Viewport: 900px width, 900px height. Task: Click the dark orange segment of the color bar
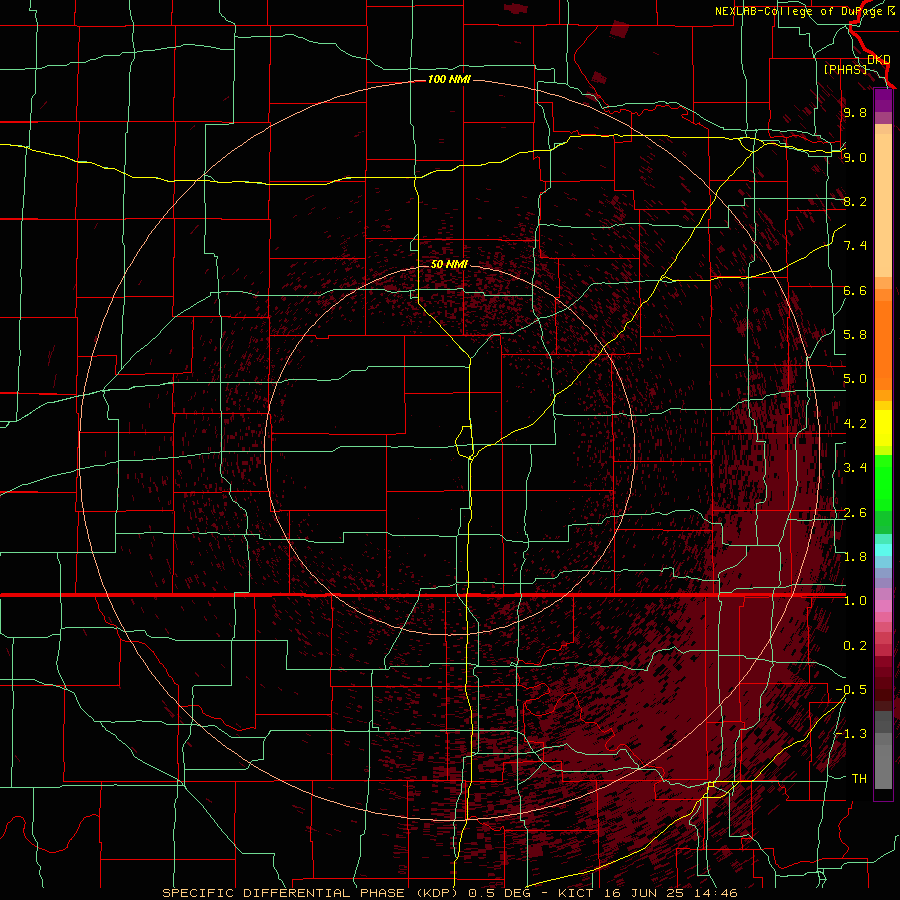883,346
